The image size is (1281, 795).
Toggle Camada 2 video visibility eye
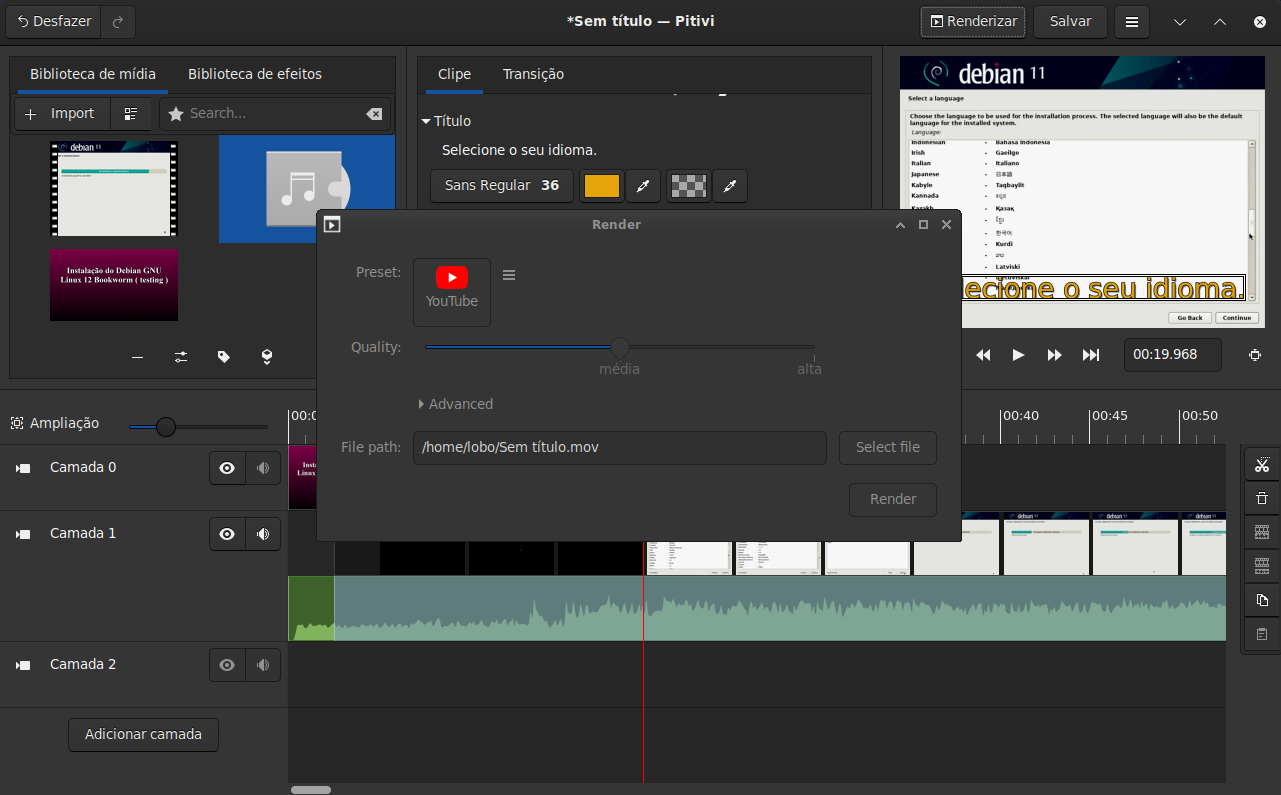pos(227,665)
